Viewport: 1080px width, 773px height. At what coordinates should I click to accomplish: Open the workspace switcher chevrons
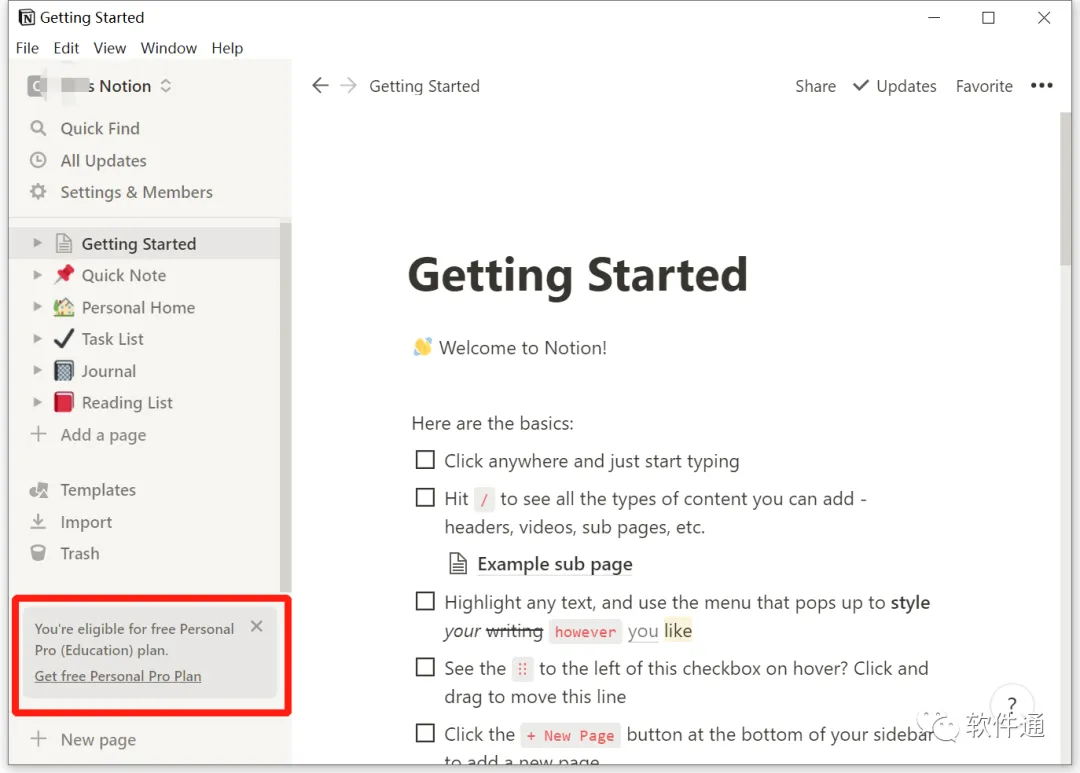165,86
